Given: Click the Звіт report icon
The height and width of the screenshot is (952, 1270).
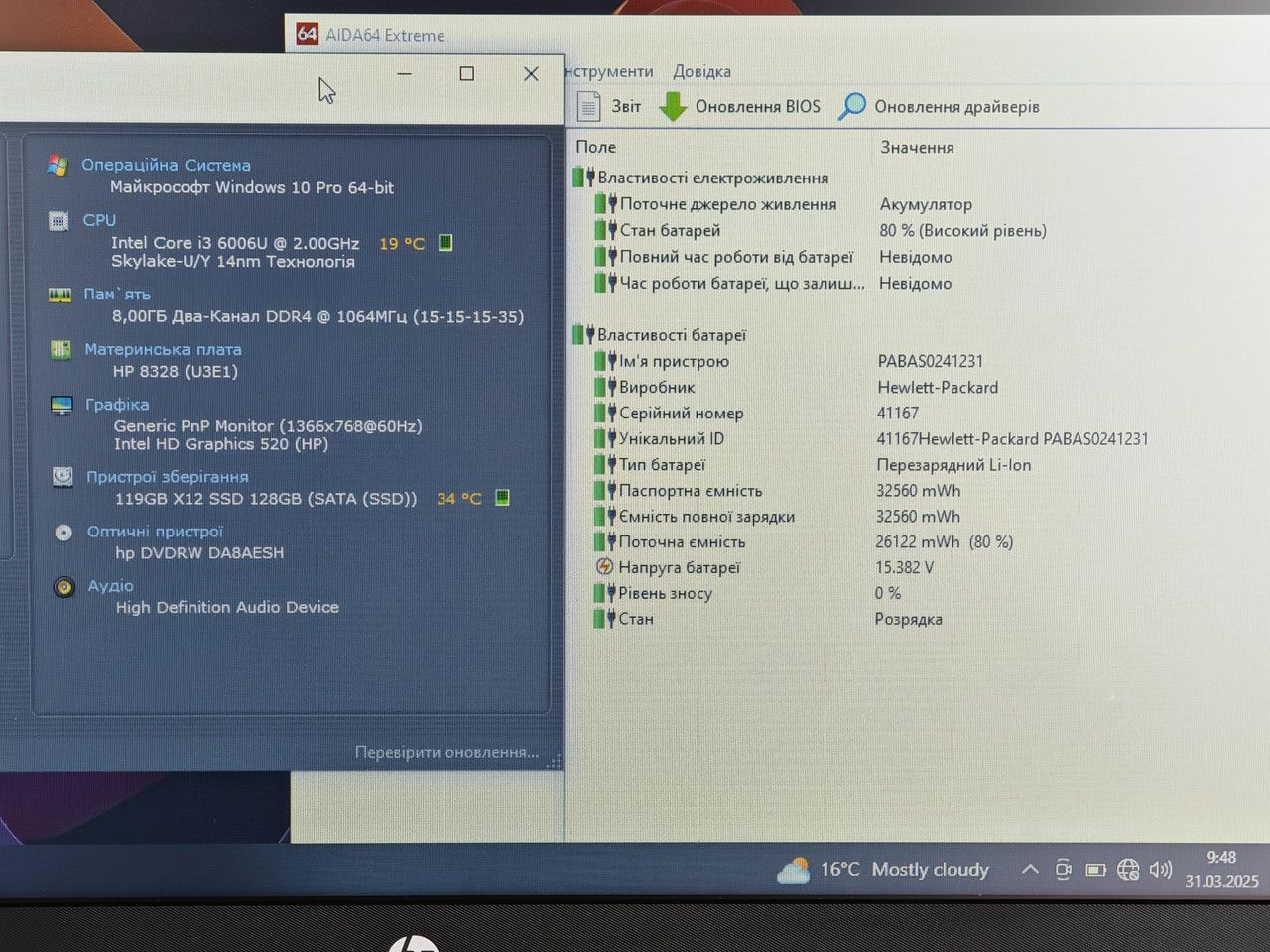Looking at the screenshot, I should (589, 106).
